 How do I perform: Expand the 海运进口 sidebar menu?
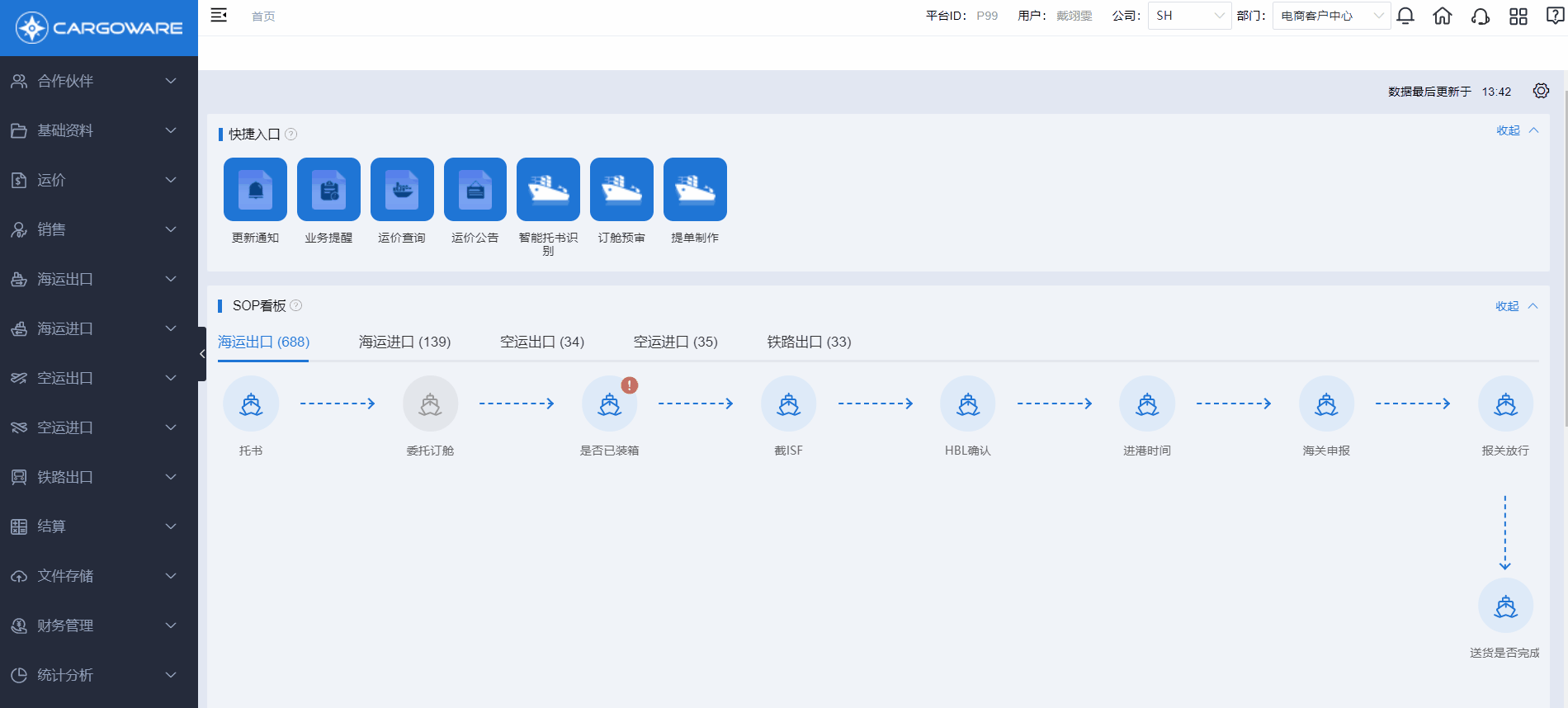pos(99,328)
